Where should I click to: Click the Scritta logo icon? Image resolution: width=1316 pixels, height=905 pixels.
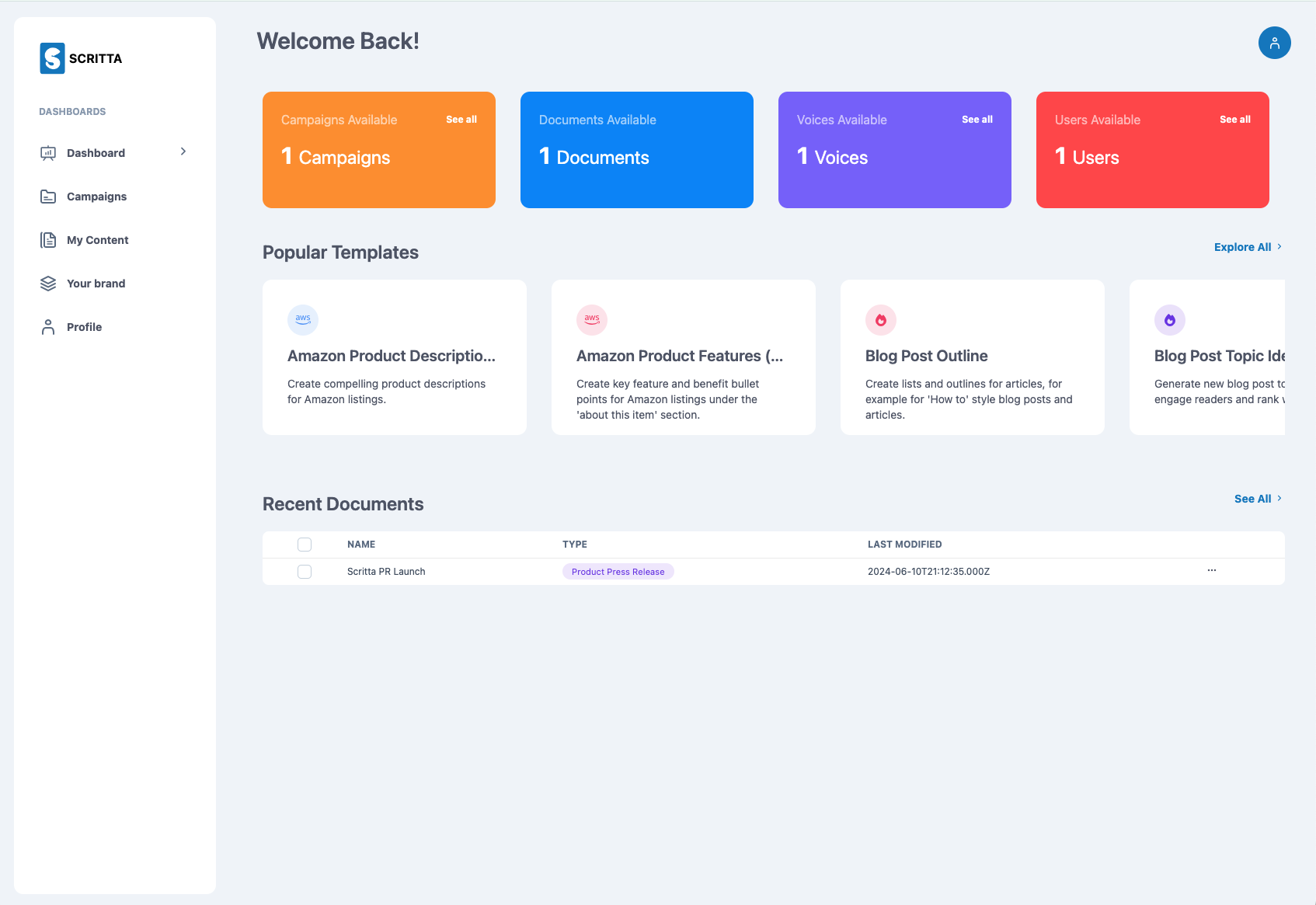coord(52,58)
